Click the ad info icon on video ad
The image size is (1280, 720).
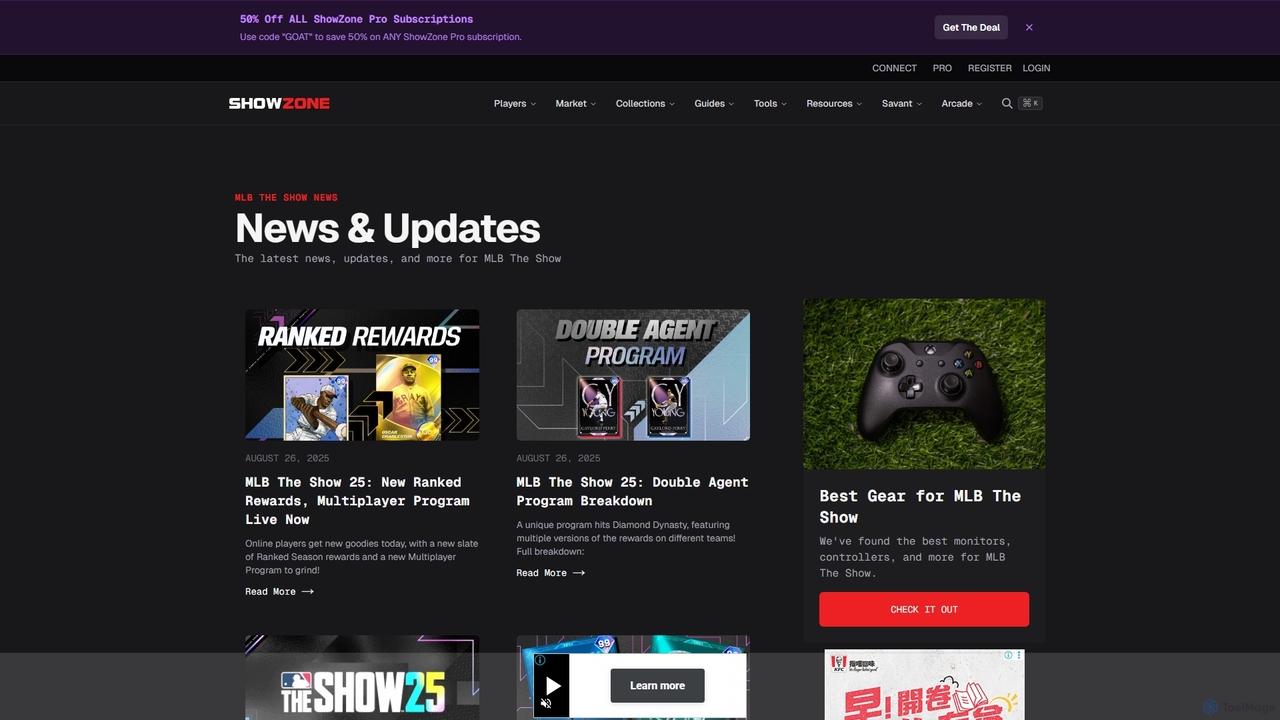(x=540, y=660)
